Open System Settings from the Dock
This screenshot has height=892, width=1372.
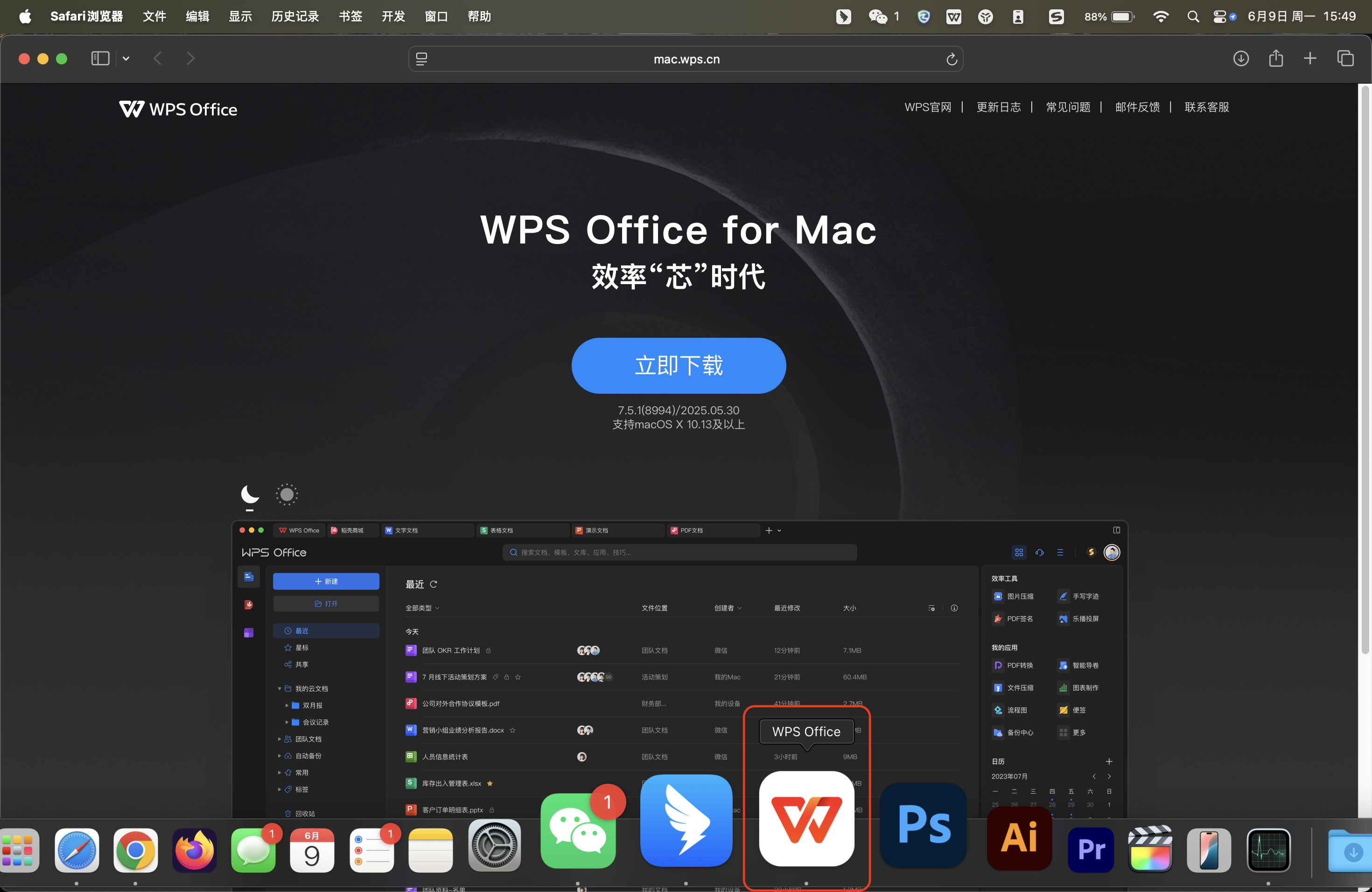tap(494, 845)
